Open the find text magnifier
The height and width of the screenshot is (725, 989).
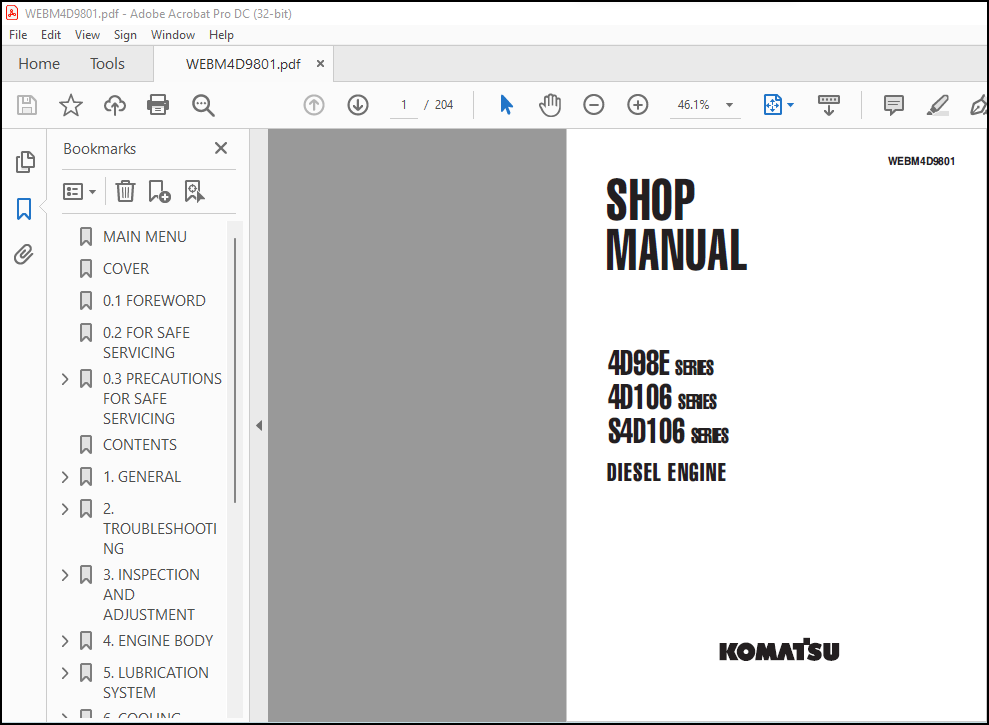click(203, 105)
